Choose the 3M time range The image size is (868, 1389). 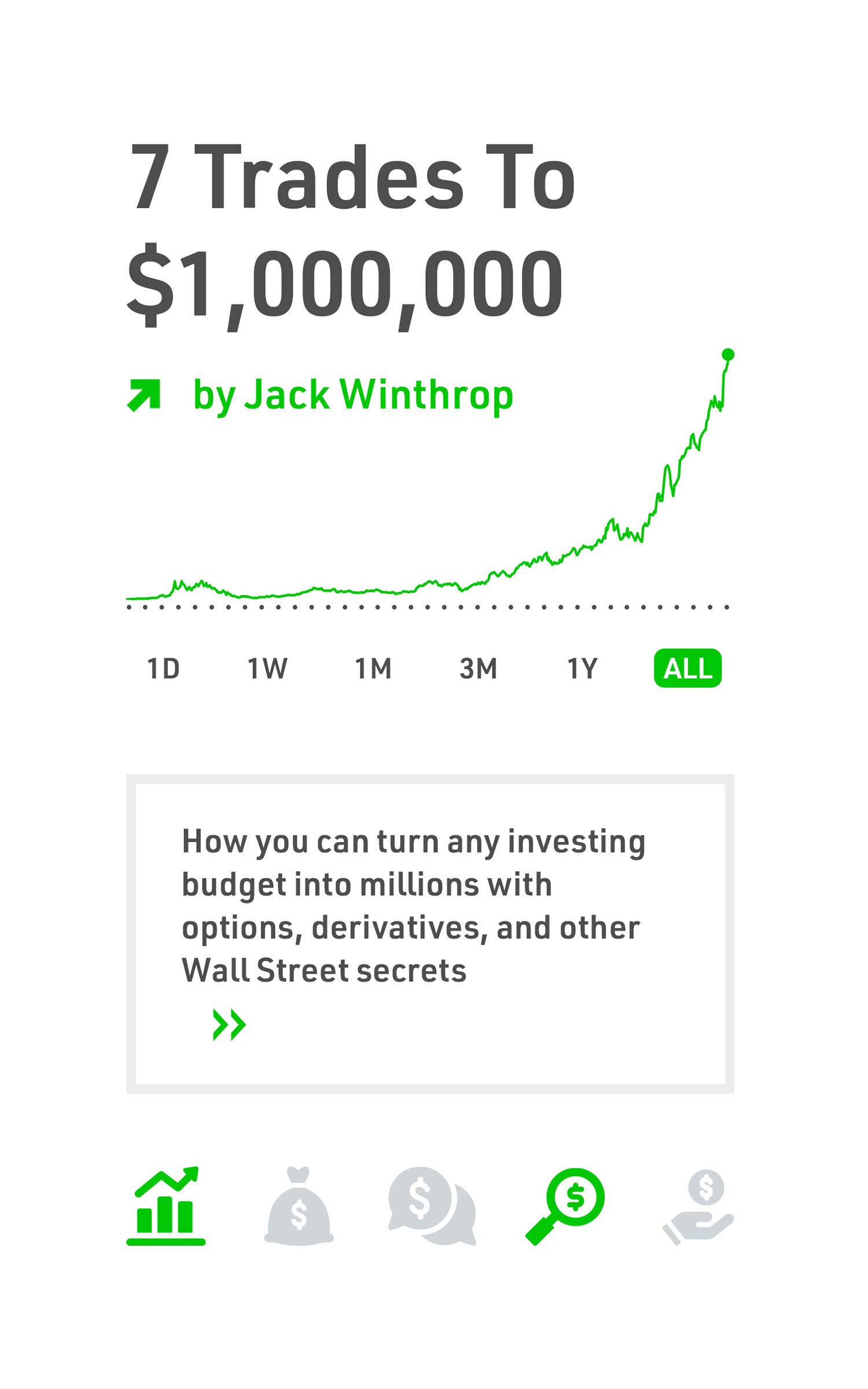[479, 669]
